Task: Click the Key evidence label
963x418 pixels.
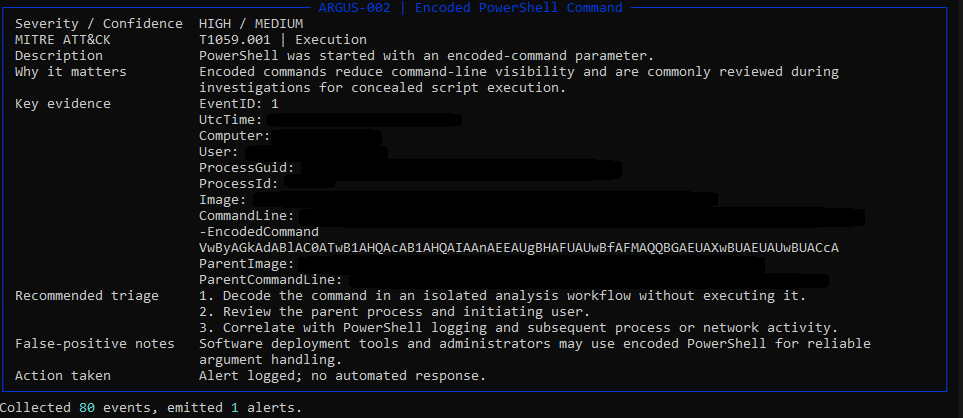Action: pyautogui.click(x=63, y=104)
